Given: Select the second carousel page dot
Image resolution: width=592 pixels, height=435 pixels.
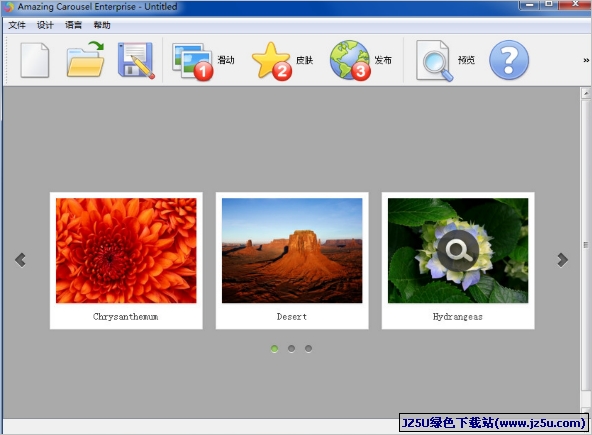Looking at the screenshot, I should [291, 349].
